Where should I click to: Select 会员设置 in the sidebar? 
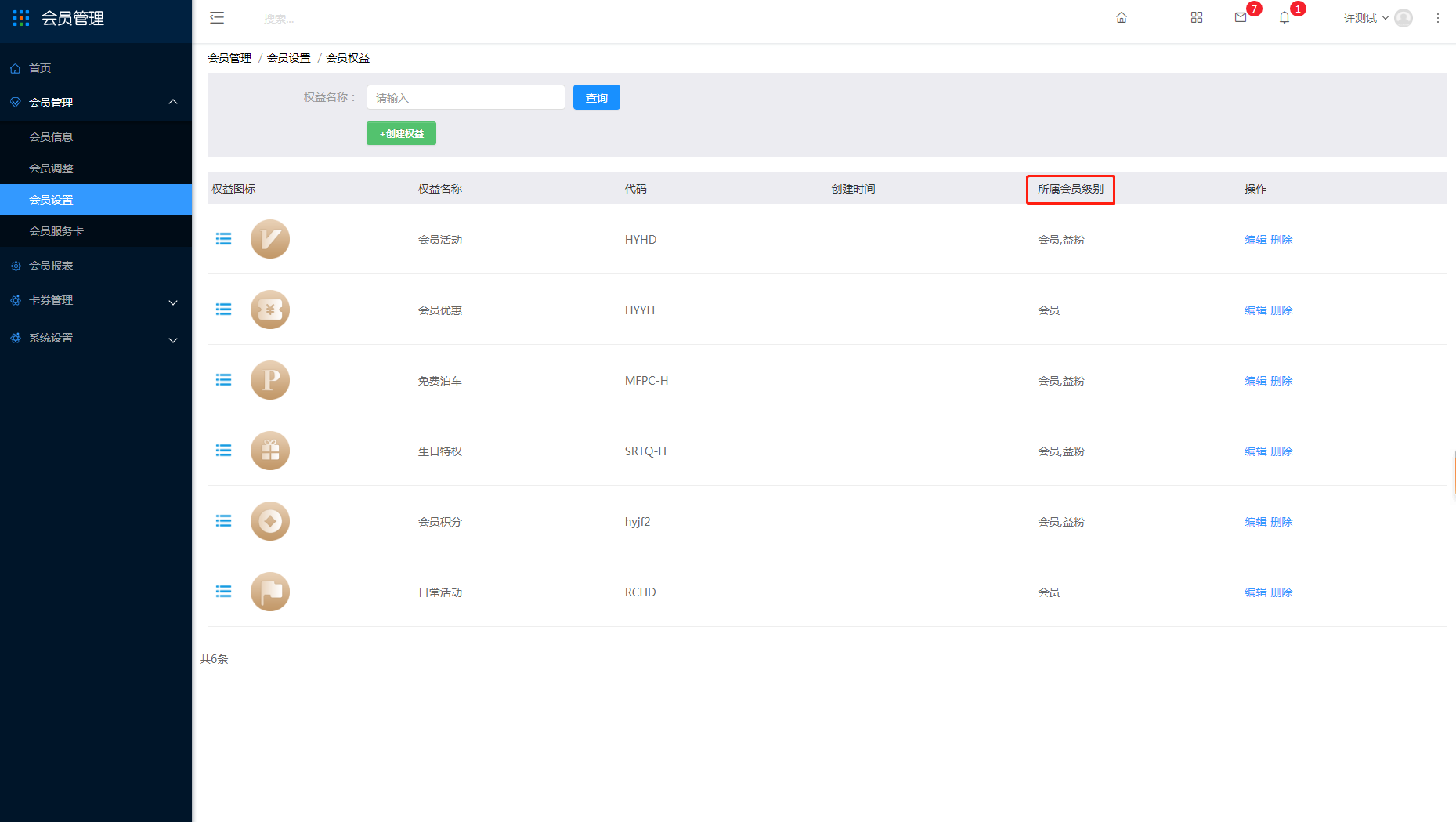96,200
